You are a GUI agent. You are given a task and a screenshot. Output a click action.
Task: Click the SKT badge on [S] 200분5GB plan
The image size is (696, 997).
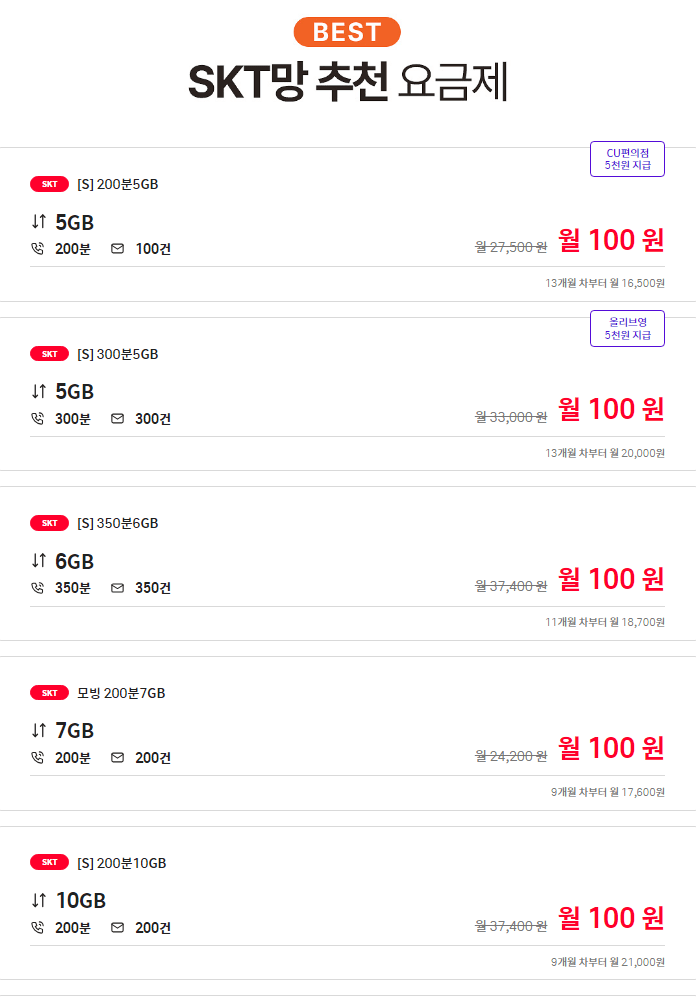(48, 184)
